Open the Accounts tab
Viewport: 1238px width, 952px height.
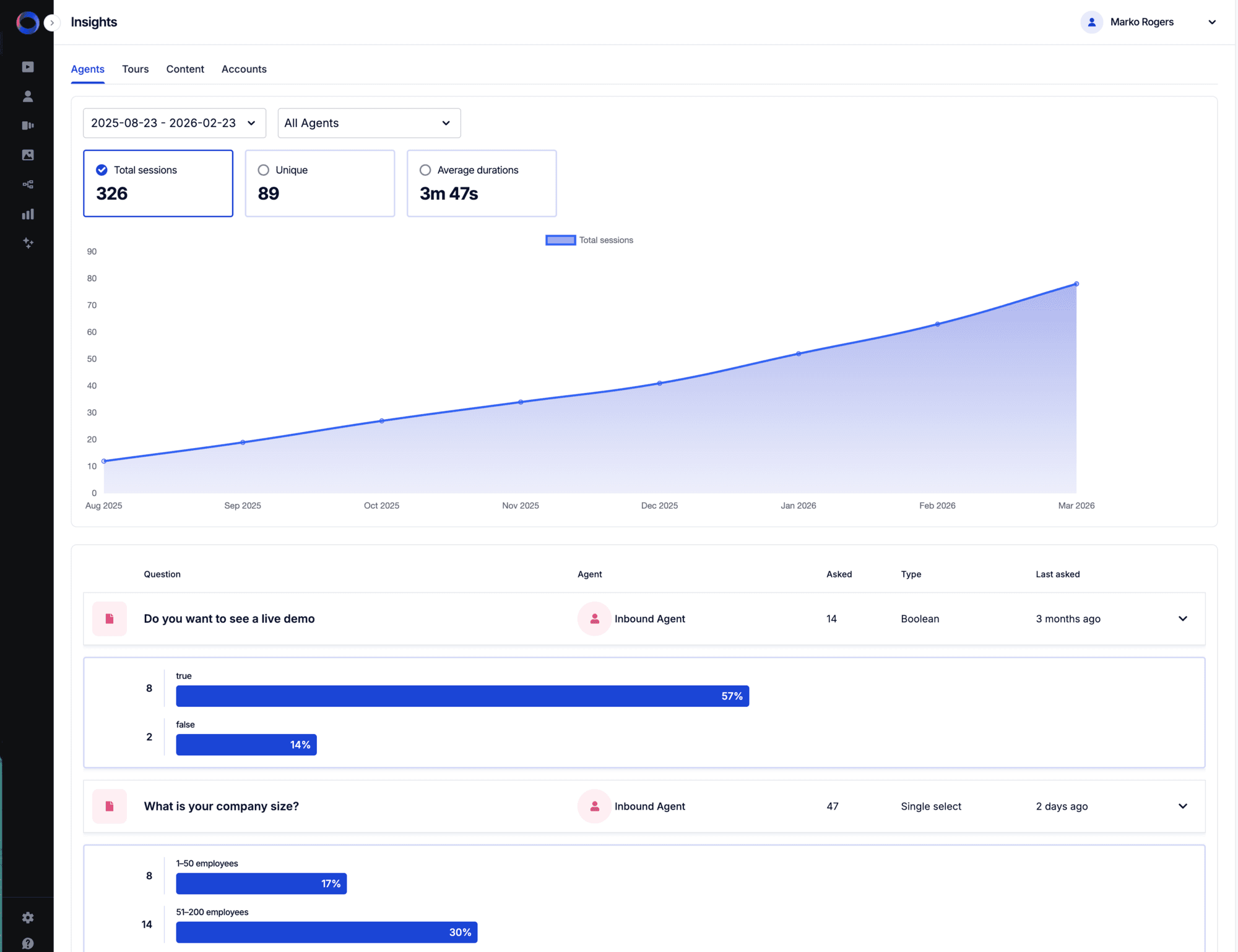pos(244,69)
